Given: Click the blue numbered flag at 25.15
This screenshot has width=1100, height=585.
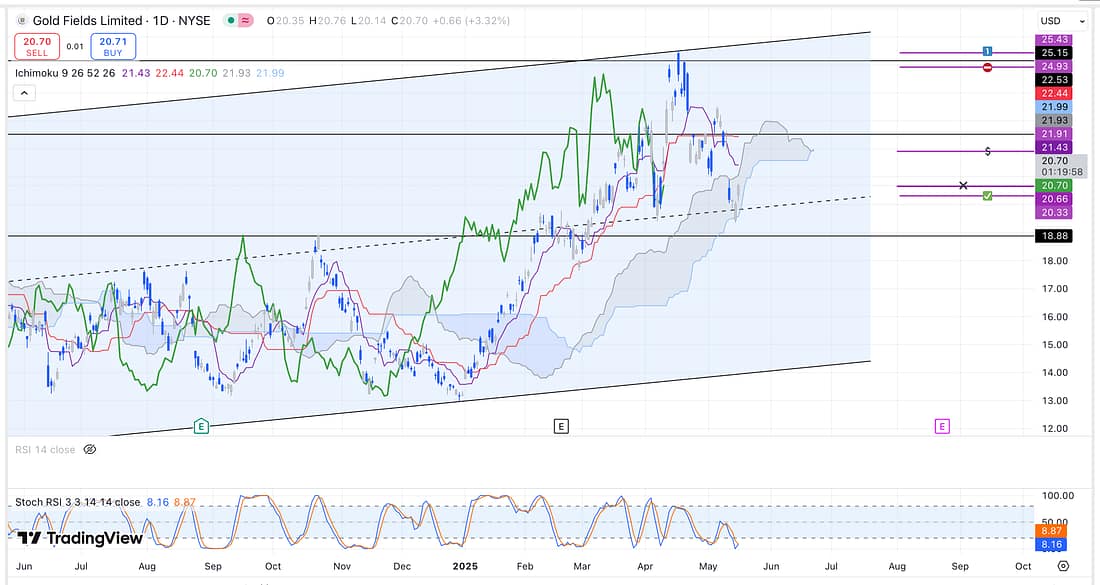Looking at the screenshot, I should (987, 51).
